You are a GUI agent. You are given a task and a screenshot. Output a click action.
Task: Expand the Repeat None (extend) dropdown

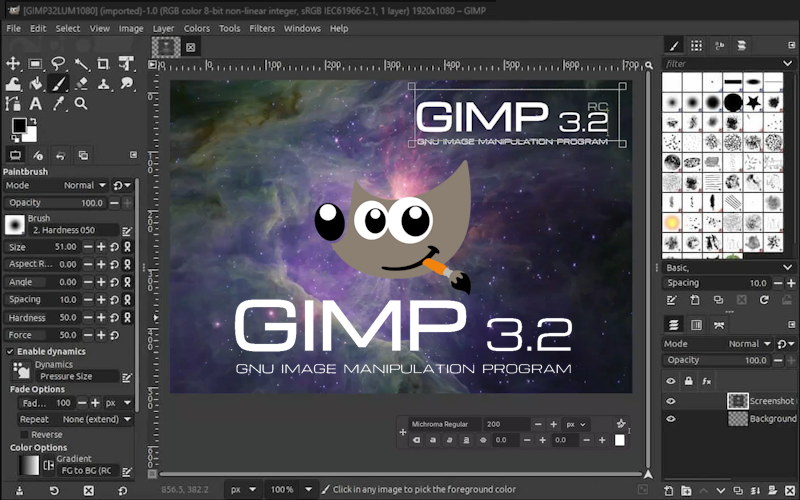pyautogui.click(x=96, y=420)
